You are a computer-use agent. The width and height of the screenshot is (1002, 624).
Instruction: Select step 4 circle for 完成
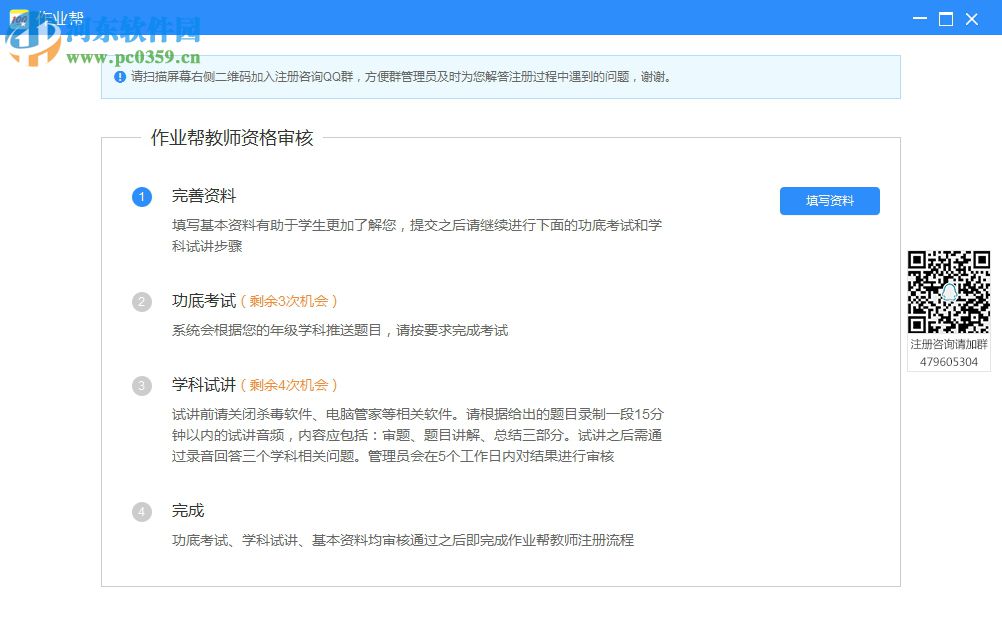[x=142, y=511]
